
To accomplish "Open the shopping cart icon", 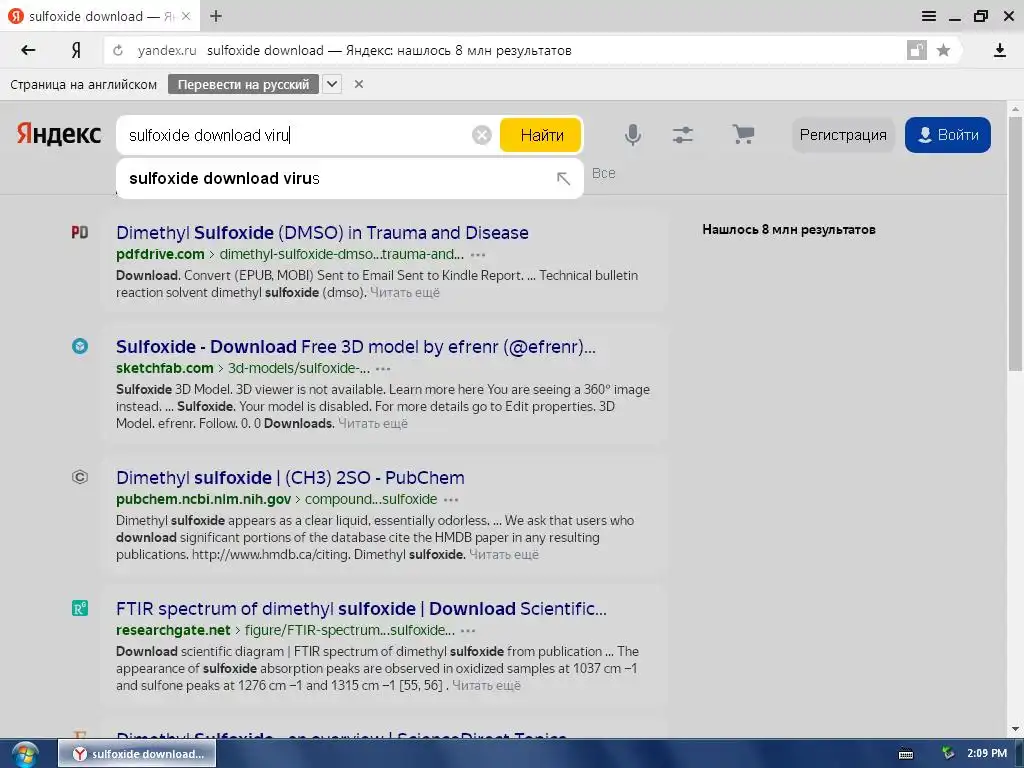I will [743, 135].
